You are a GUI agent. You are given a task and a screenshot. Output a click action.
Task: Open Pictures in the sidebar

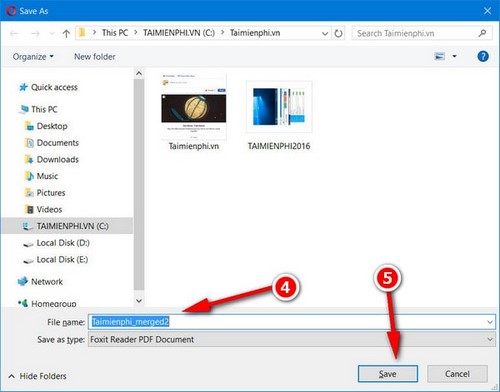tap(45, 193)
